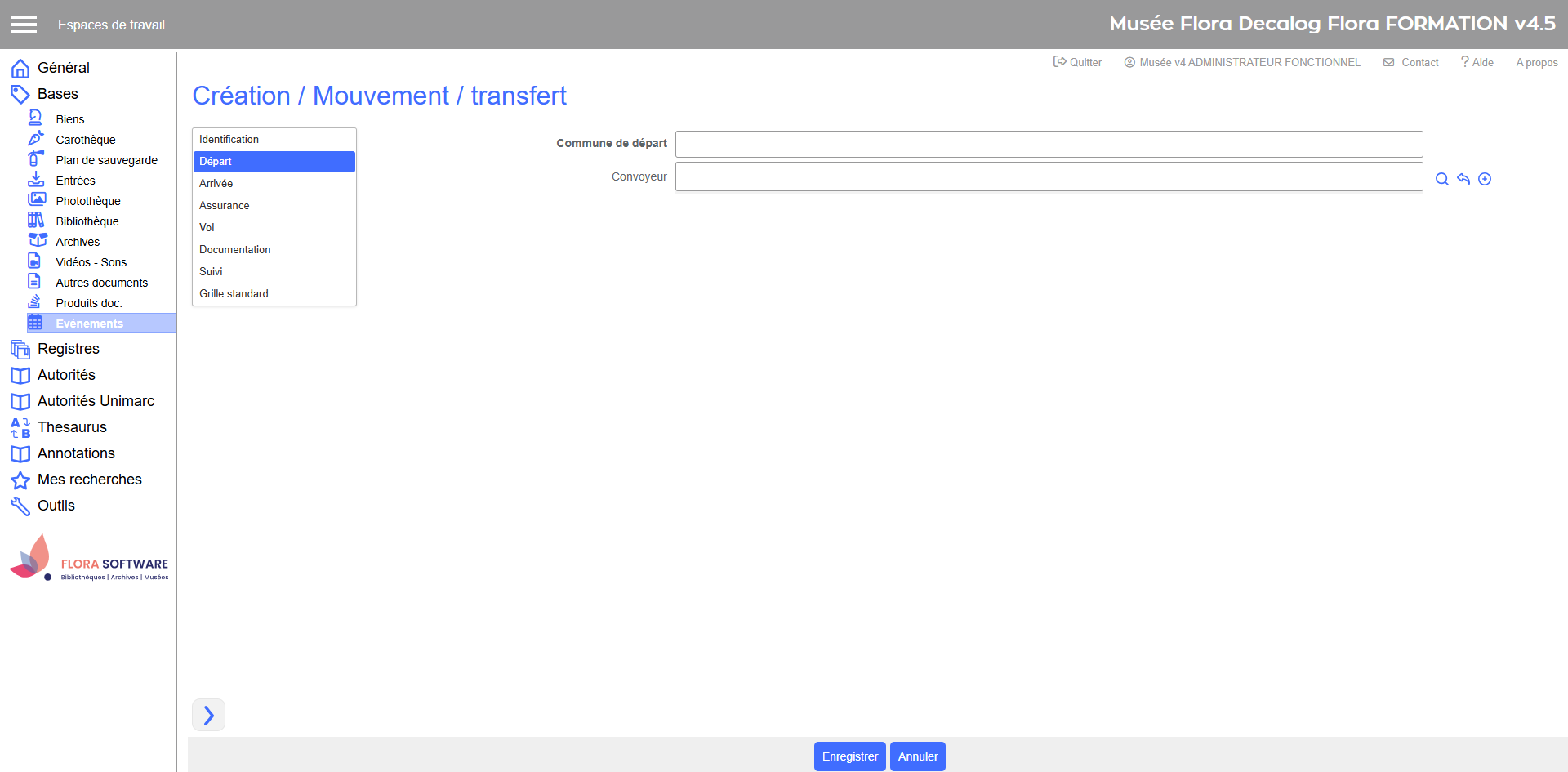Click the Carothèque icon in sidebar

click(36, 139)
